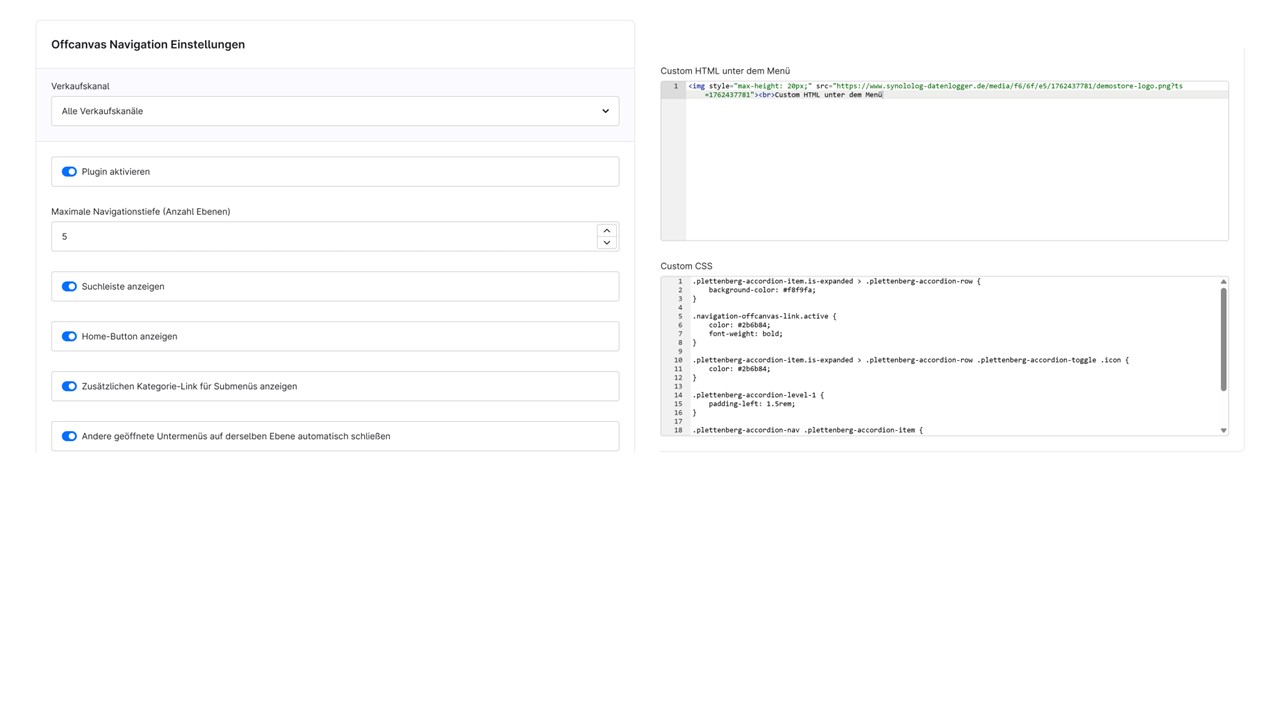Click the Custom CSS scrollbar thumb
The height and width of the screenshot is (720, 1280).
pos(1223,340)
